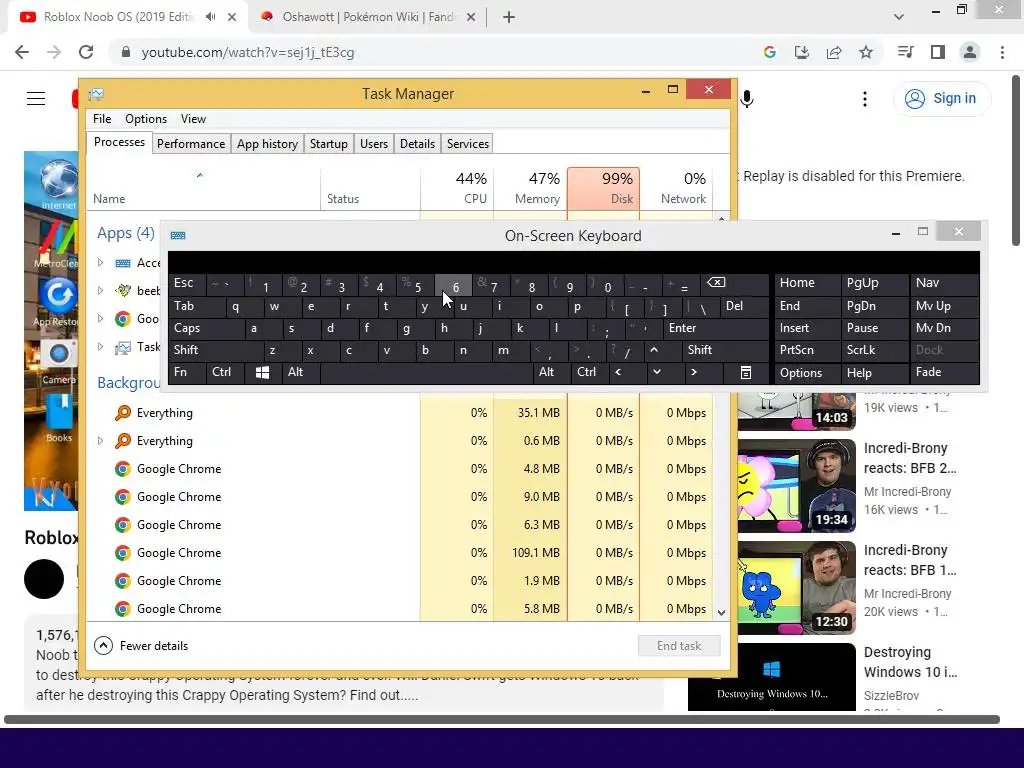Switch to App history tab
This screenshot has width=1024, height=768.
click(x=267, y=144)
